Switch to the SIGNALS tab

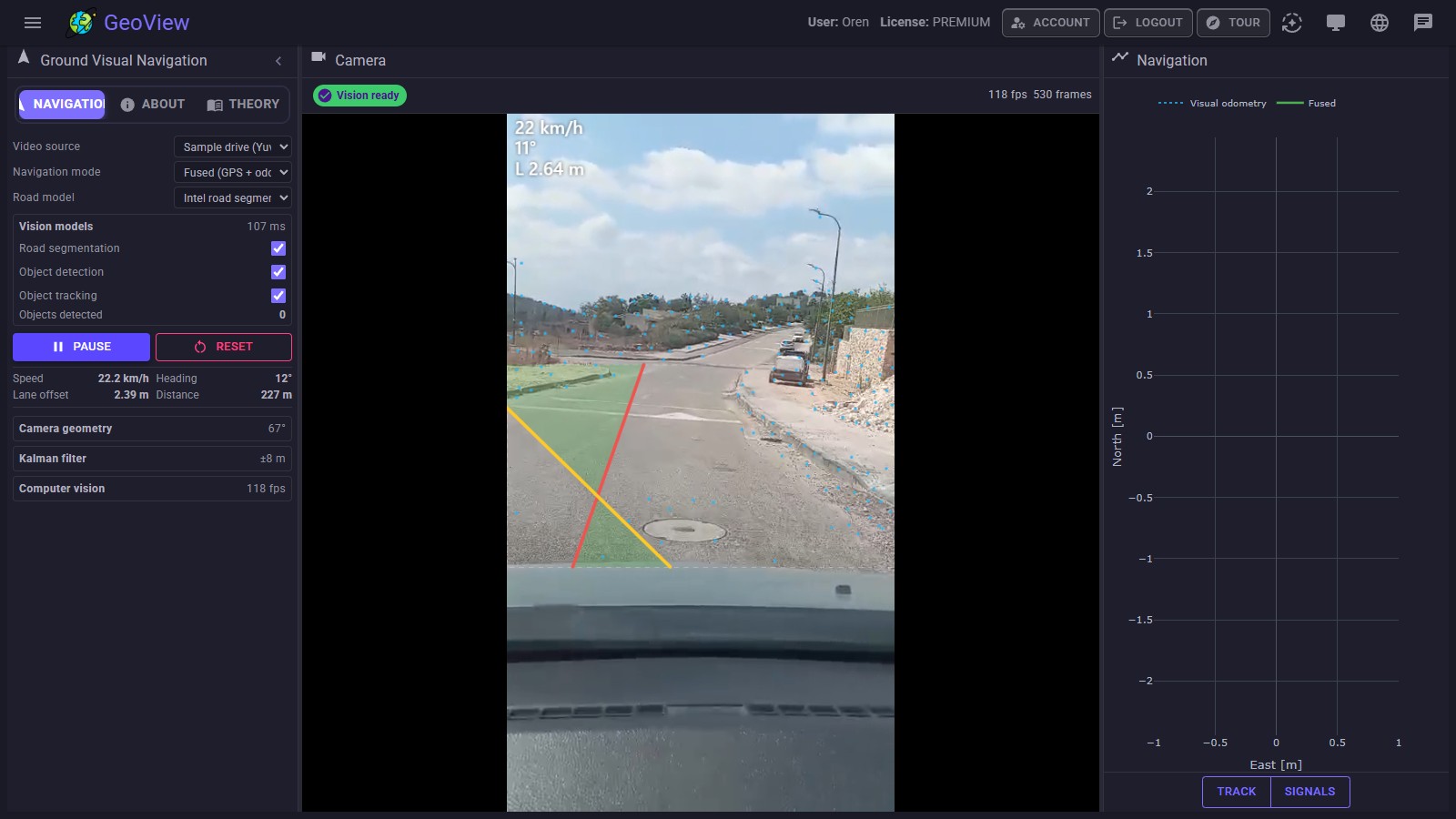[x=1309, y=792]
